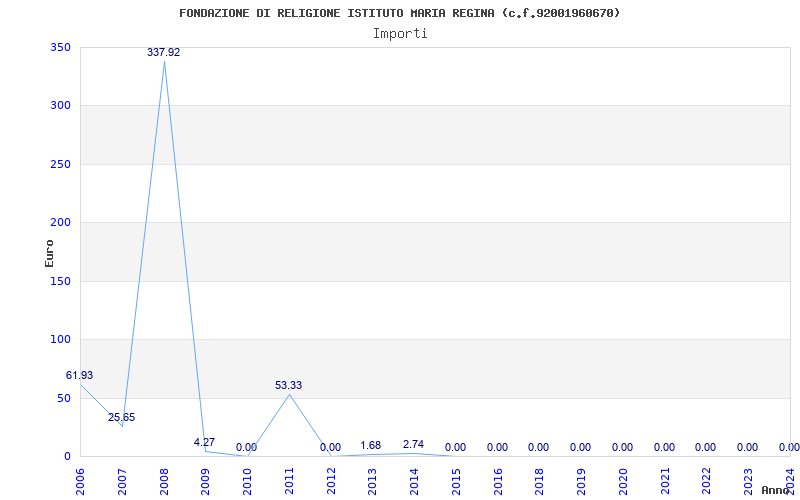800x500 pixels.
Task: Select the 1.68 data label
Action: [x=370, y=445]
